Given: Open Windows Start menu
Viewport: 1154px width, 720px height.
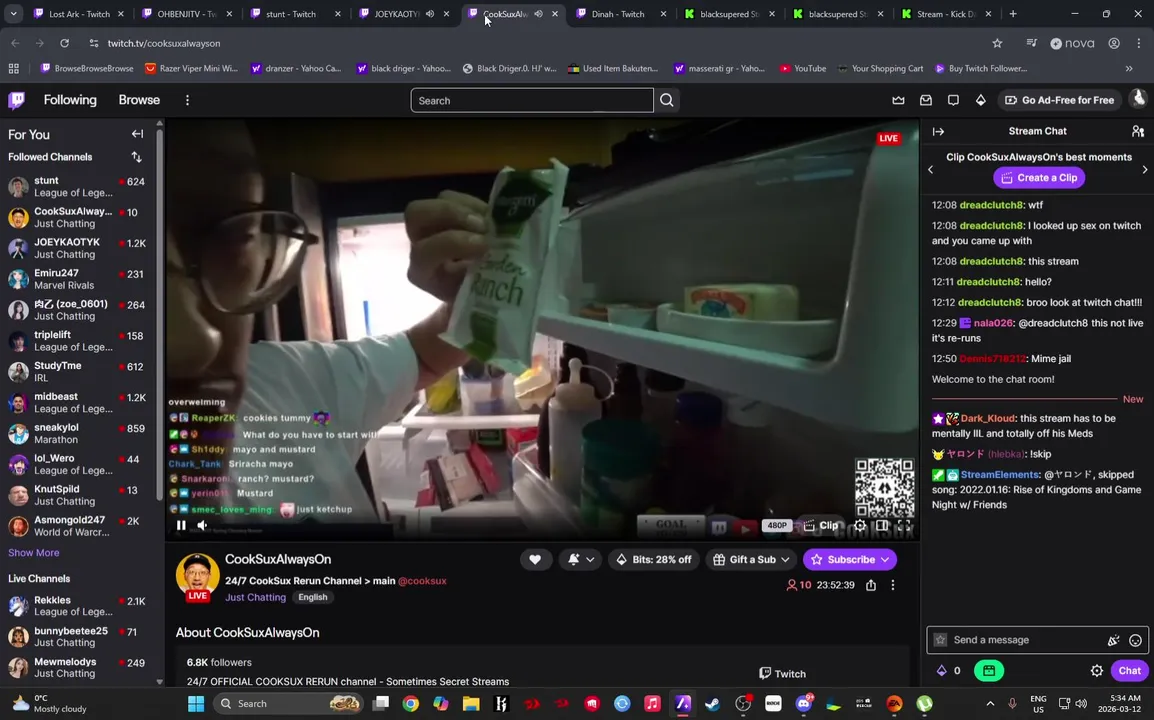Looking at the screenshot, I should click(x=196, y=704).
